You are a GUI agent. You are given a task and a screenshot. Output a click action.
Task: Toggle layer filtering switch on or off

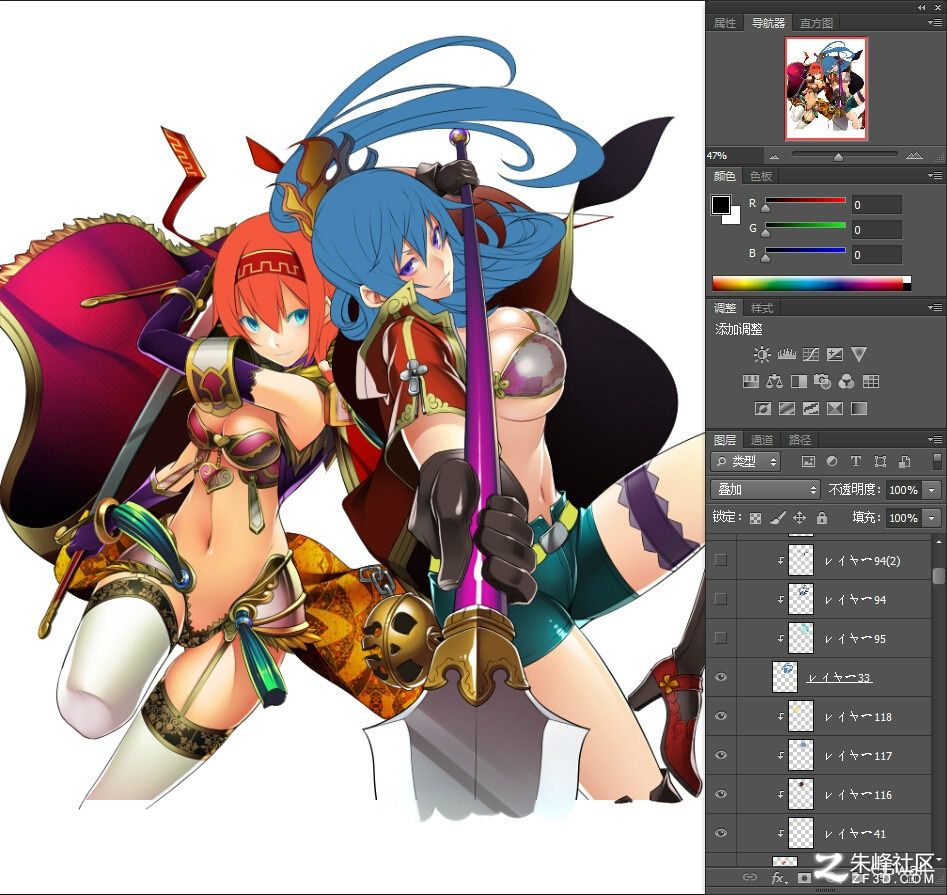click(x=937, y=461)
